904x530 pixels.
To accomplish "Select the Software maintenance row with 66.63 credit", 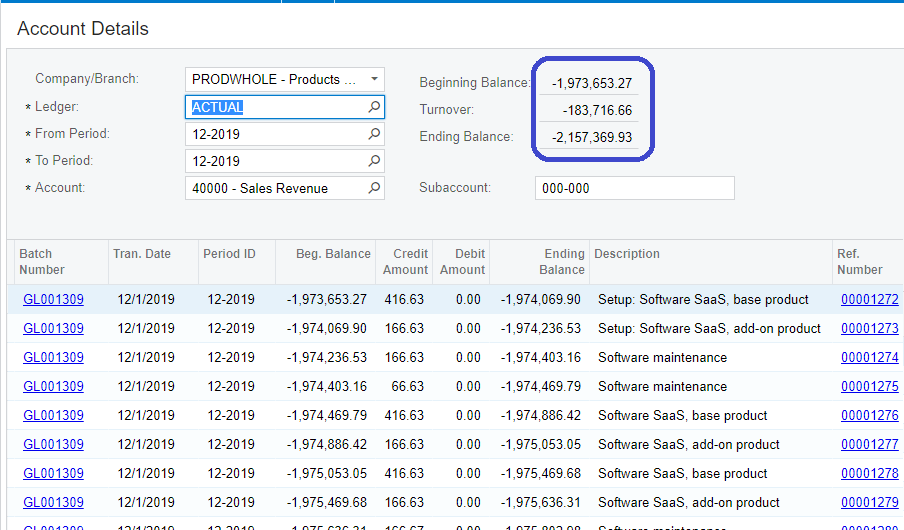I will (455, 386).
